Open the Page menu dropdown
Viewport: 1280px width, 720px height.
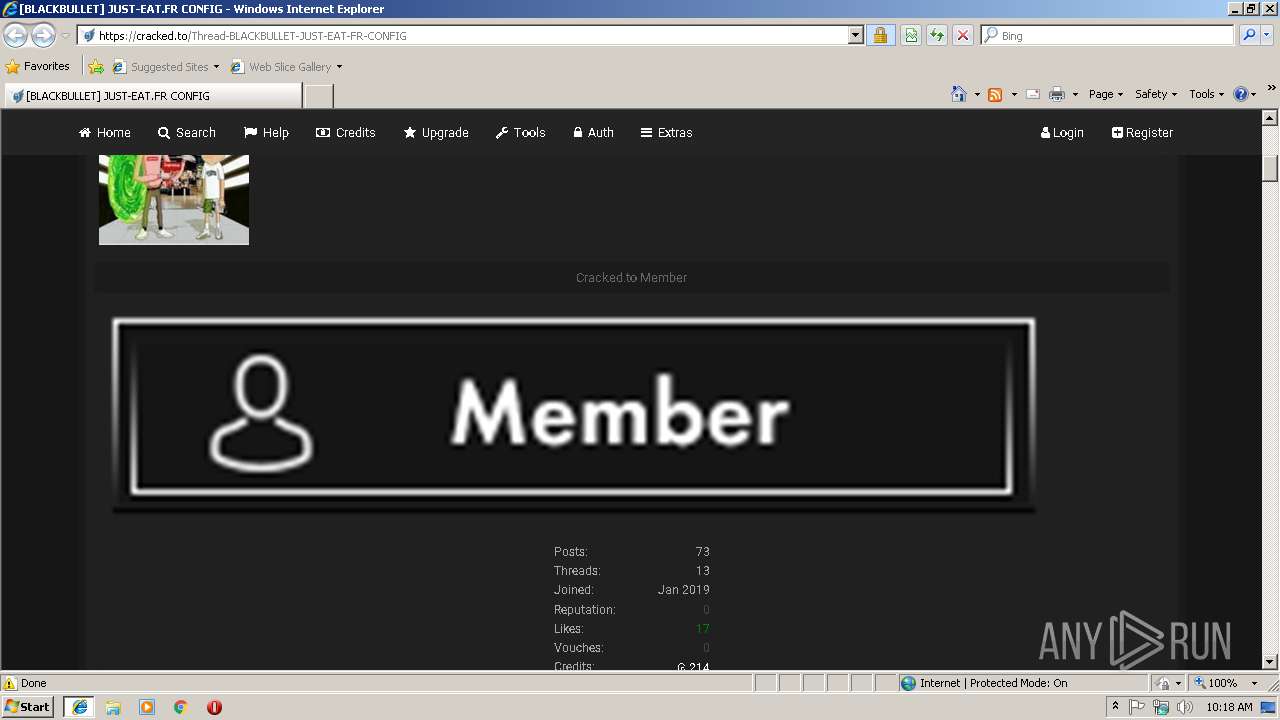pos(1106,94)
